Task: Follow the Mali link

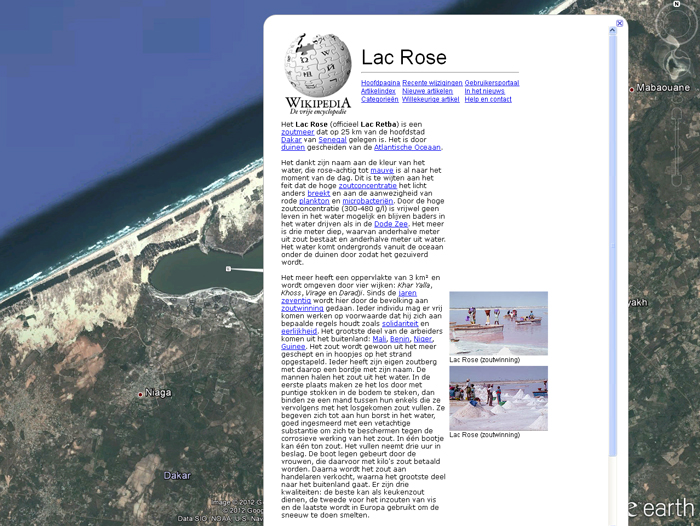Action: pyautogui.click(x=379, y=339)
